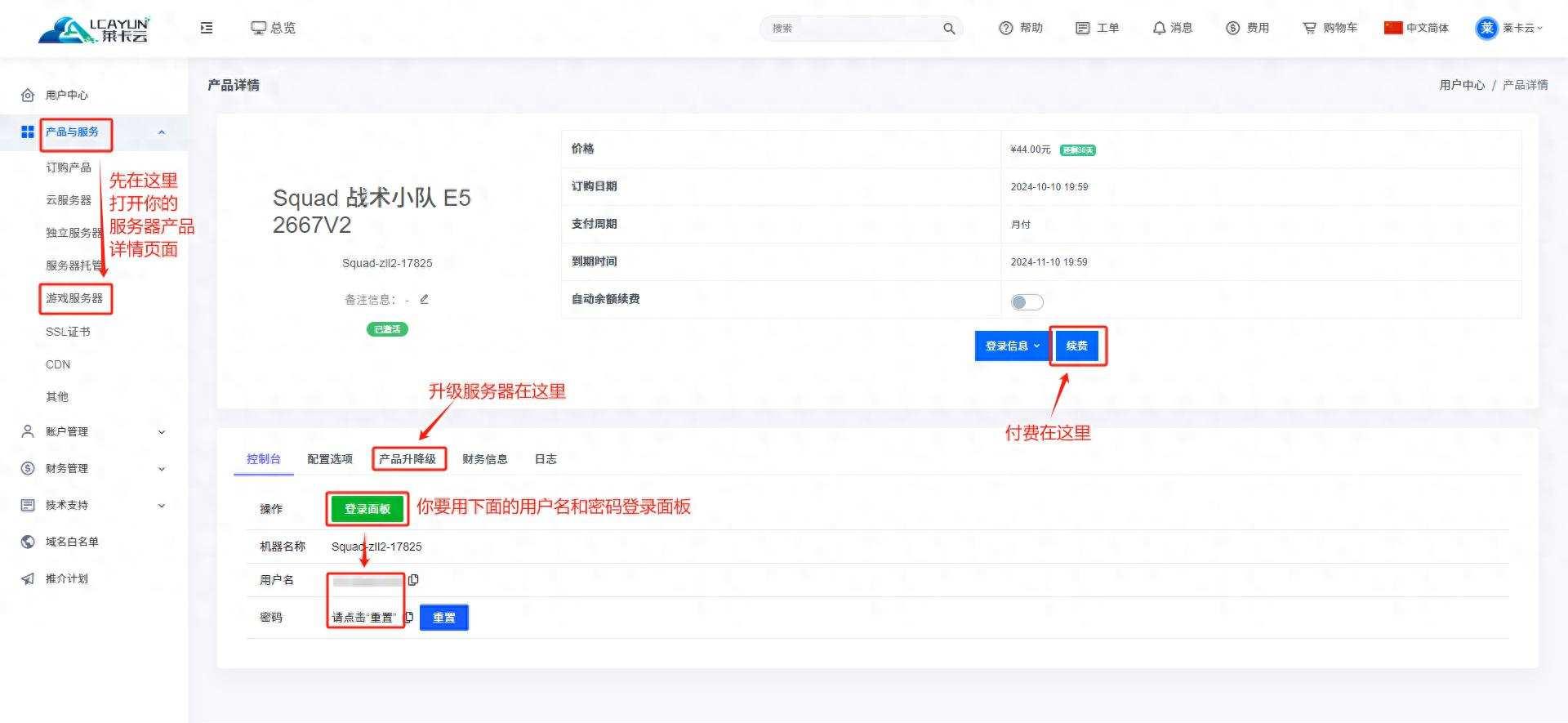Select order date 2024-10-10 19:59
1568x723 pixels.
(1049, 187)
